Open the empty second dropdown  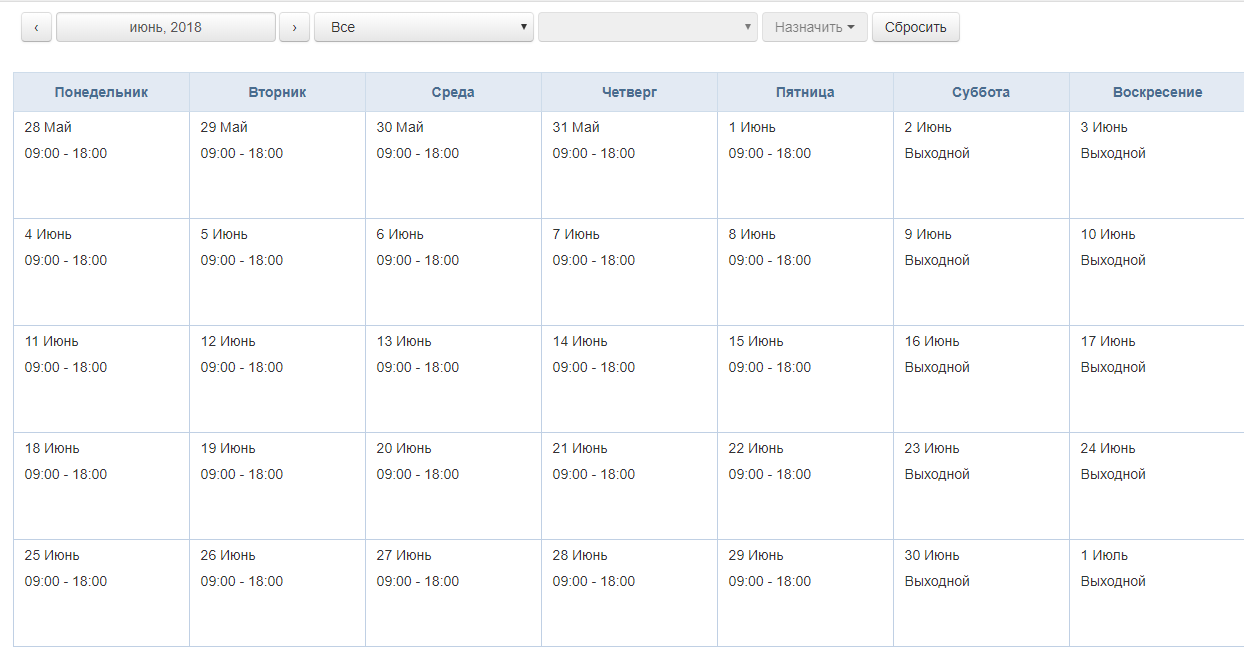coord(647,27)
